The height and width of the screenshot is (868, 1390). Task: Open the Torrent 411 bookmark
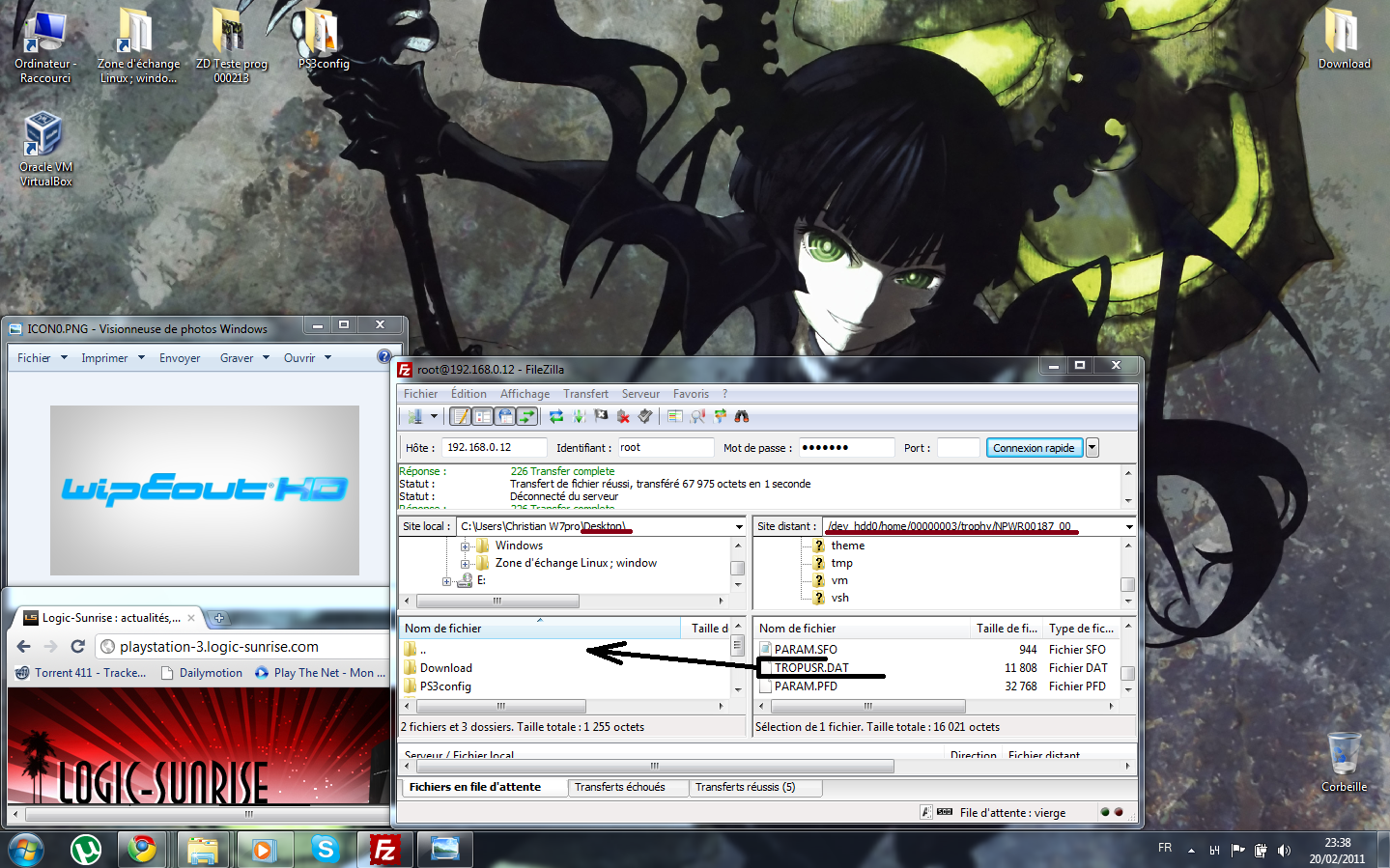pyautogui.click(x=81, y=673)
